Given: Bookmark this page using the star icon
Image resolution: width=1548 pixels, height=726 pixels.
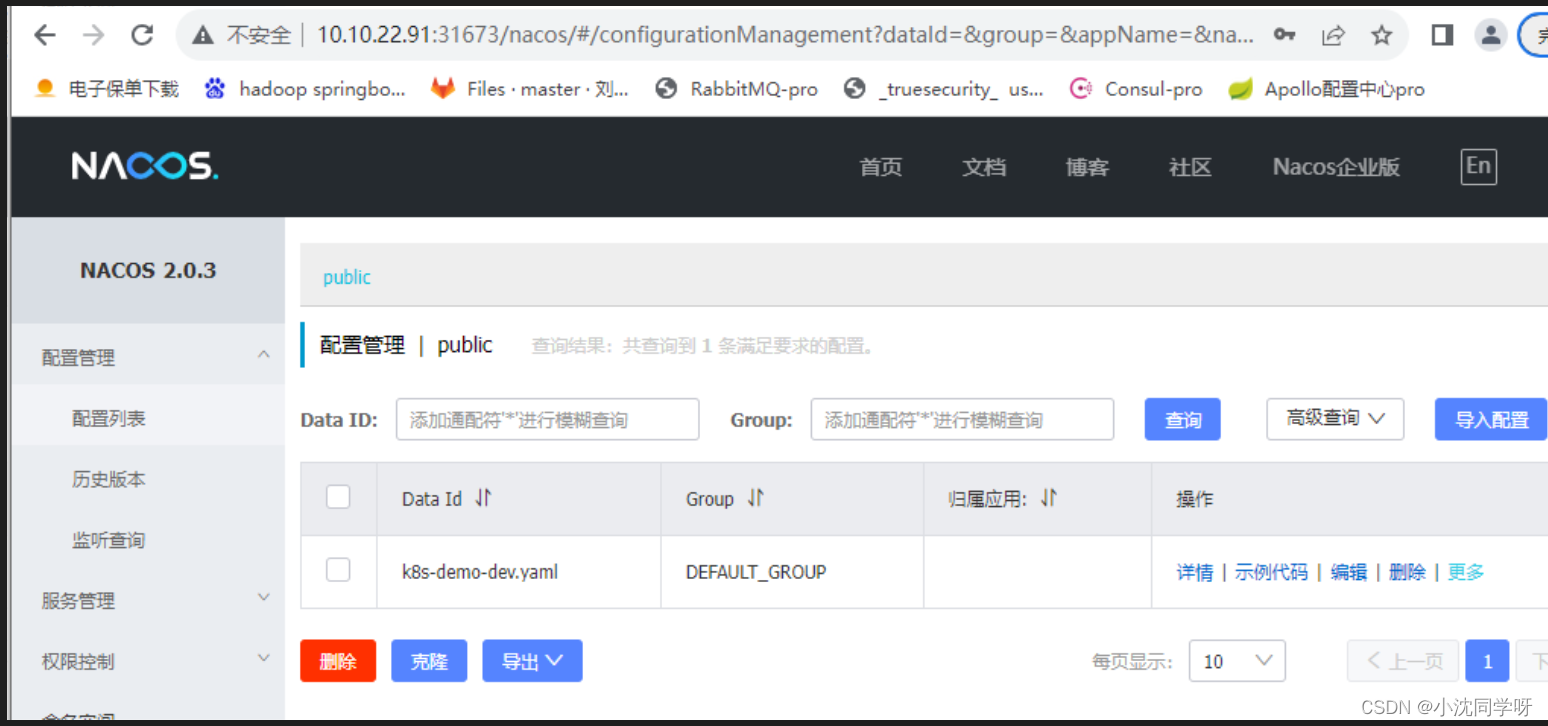Looking at the screenshot, I should coord(1381,34).
